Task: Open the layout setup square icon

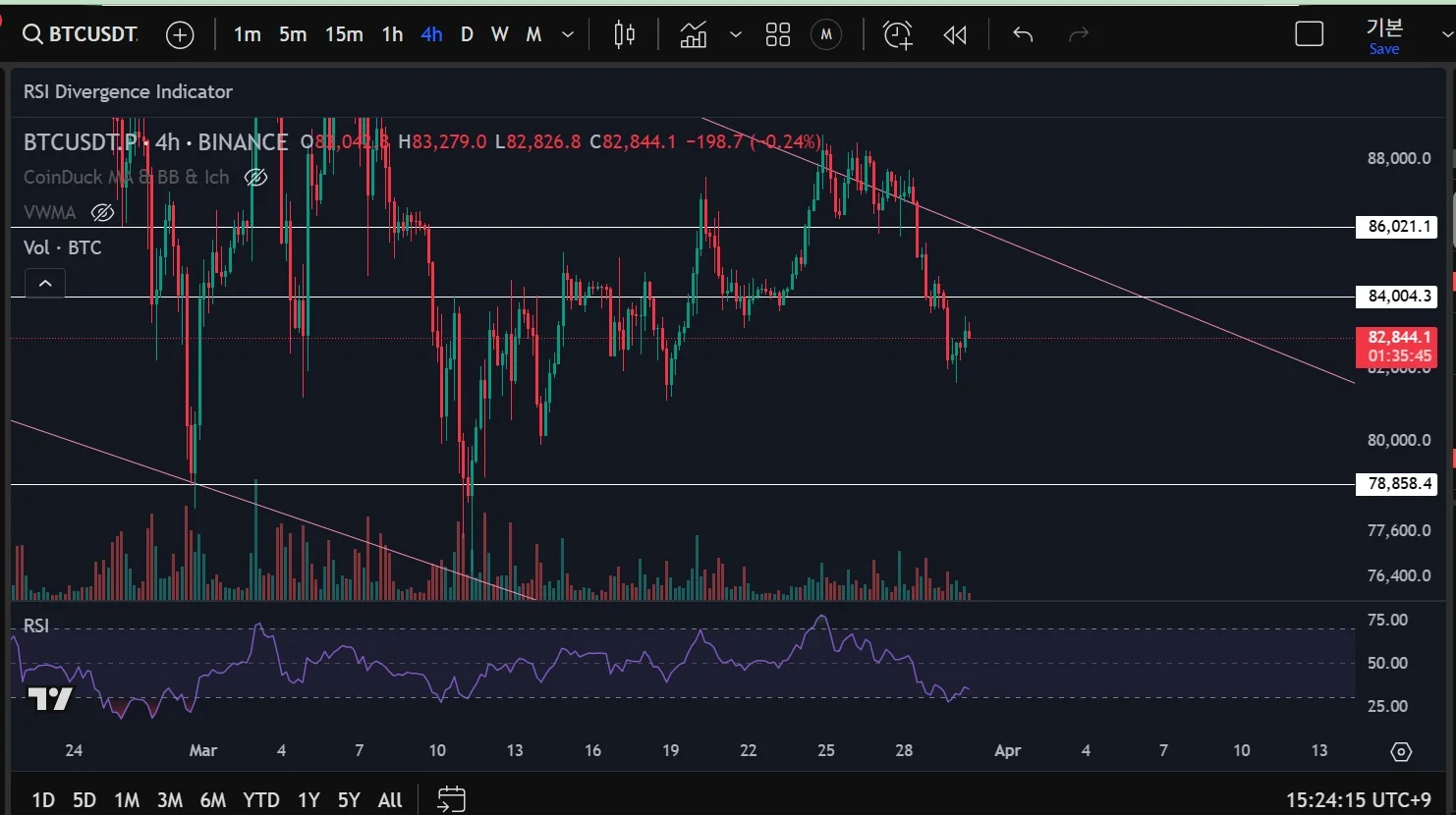Action: 1310,34
